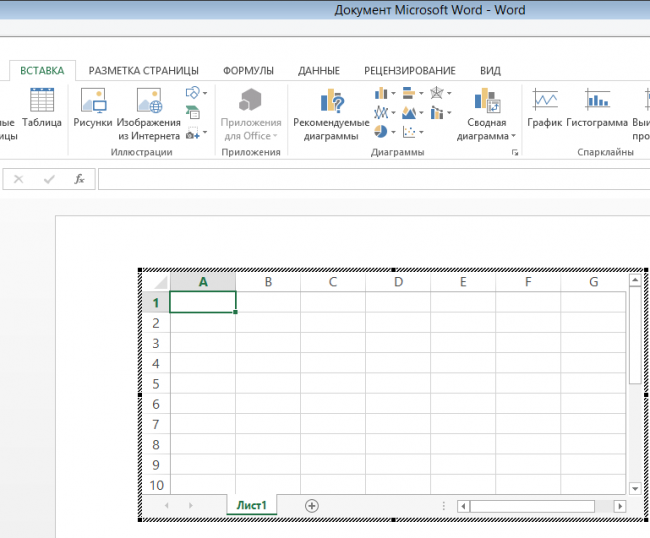Click the fx insert function icon
Screen dimensions: 650x538
79,180
